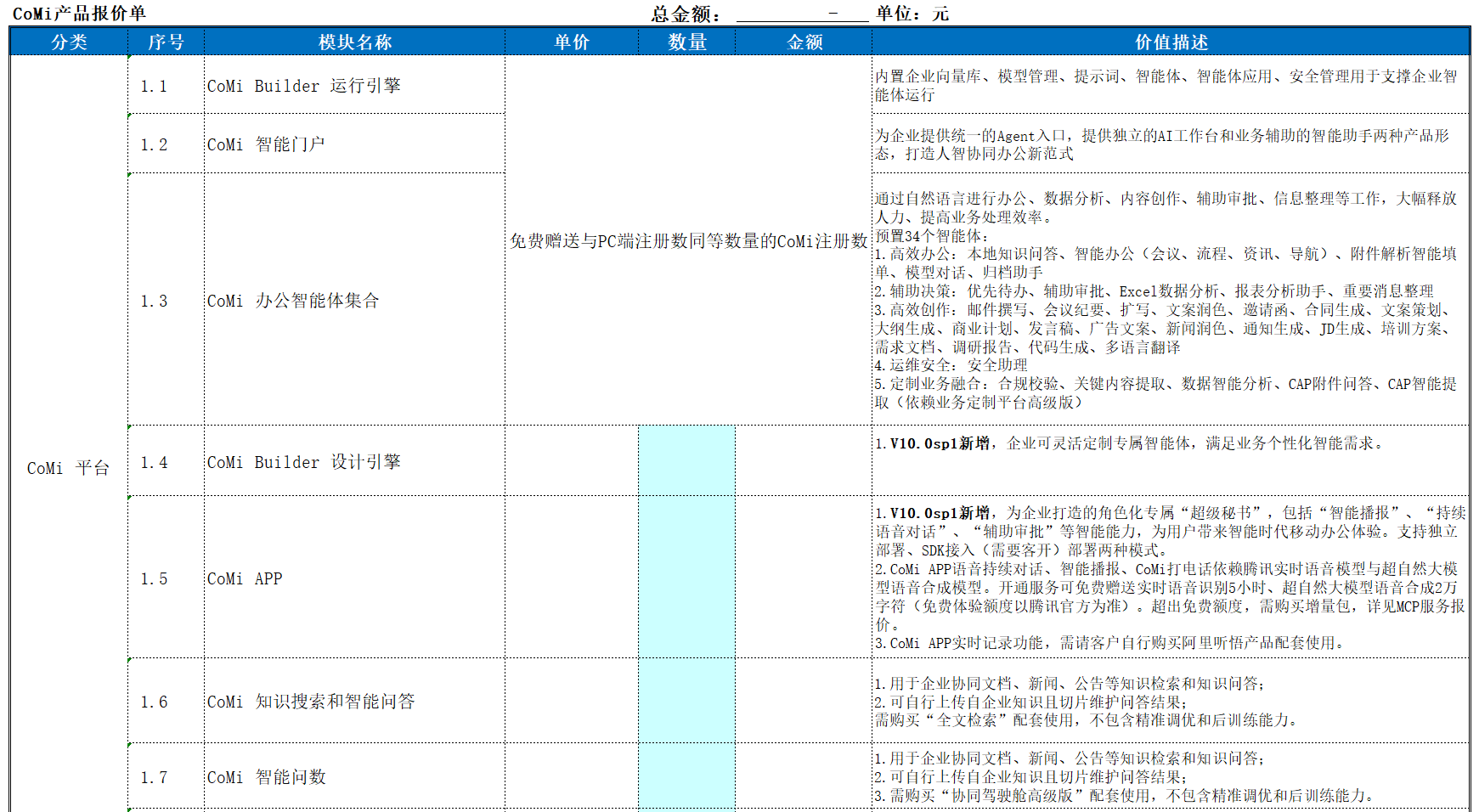Click the 单价 header cell
Screen dimensions: 1479x812
pyautogui.click(x=572, y=42)
